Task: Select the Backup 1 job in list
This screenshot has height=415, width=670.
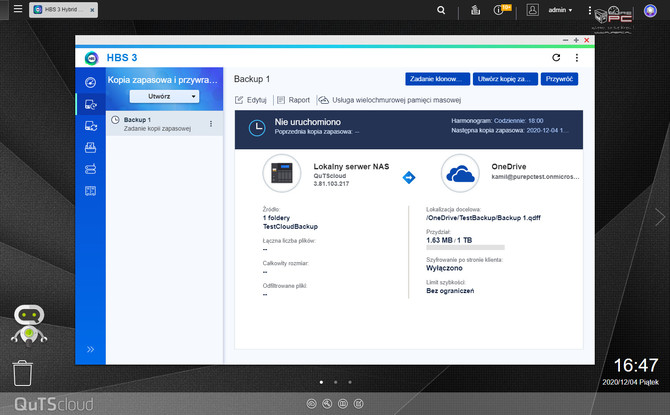Action: point(165,124)
